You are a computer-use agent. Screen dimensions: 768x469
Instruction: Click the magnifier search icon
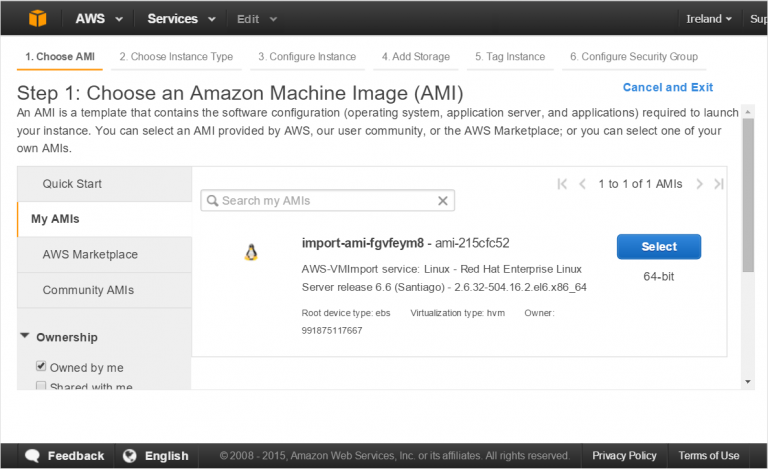[x=212, y=201]
